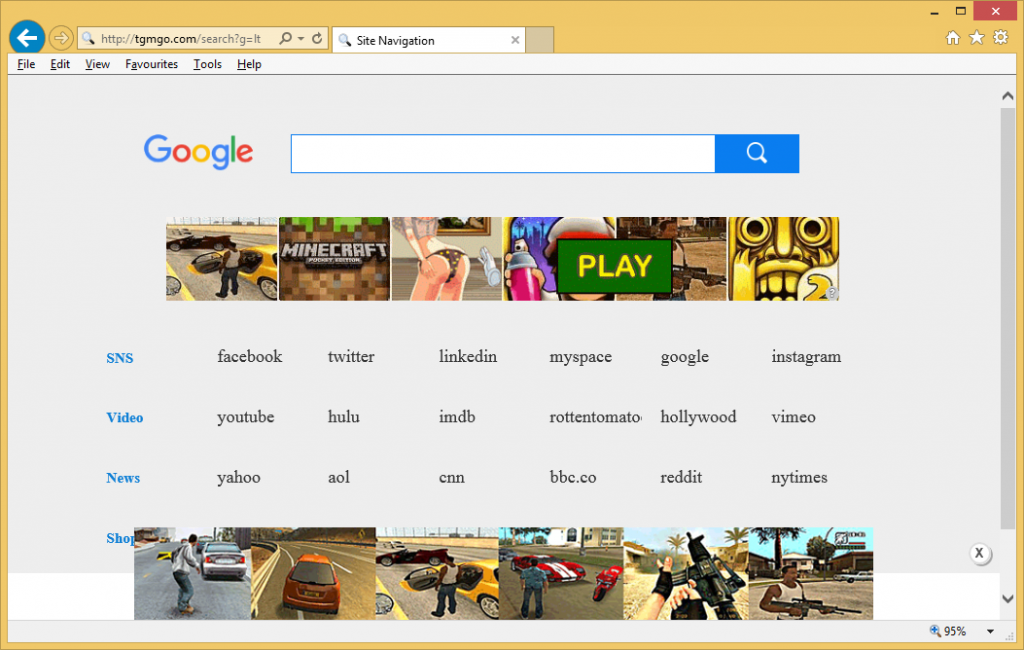Screen dimensions: 1024x650
Task: Open the zoom level 95% dropdown
Action: coord(990,631)
